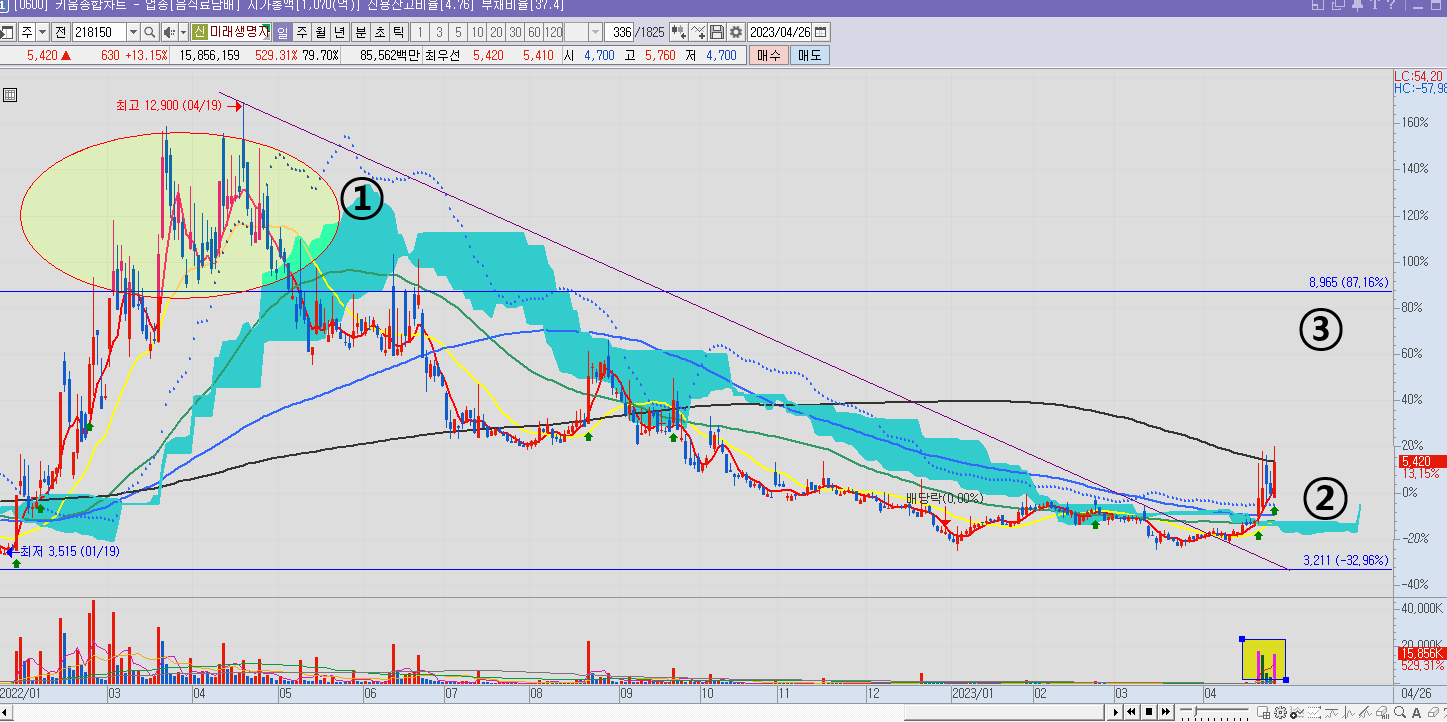Choose the 5 interval button

[x=458, y=32]
